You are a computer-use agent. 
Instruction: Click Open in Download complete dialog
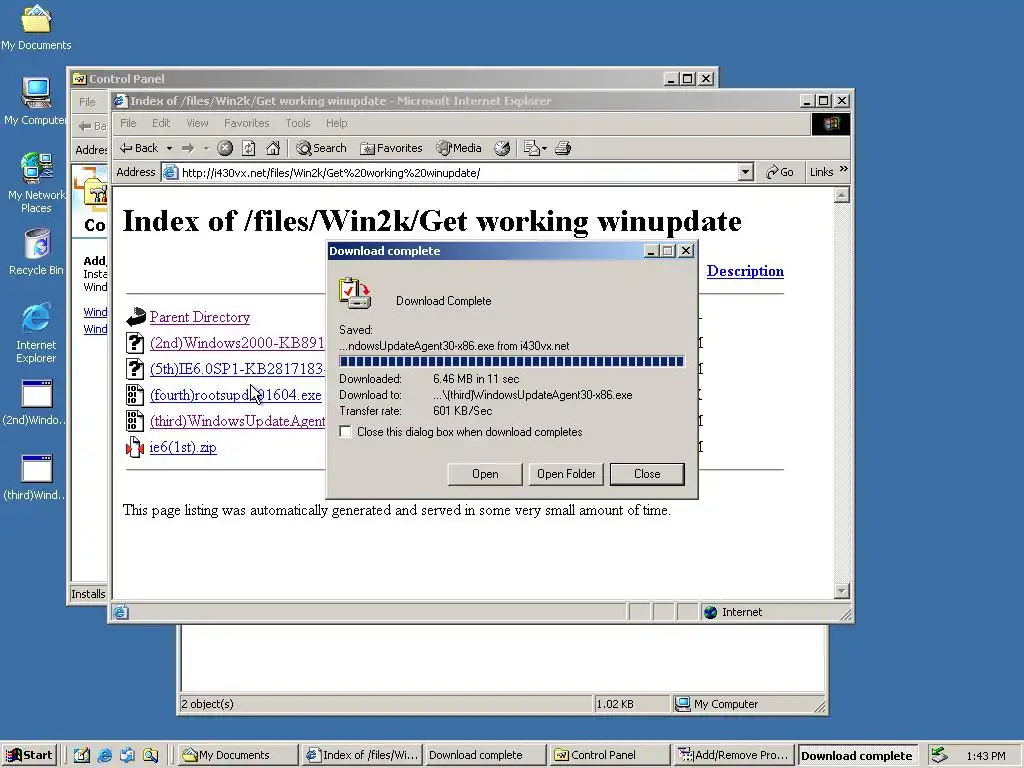pos(485,474)
